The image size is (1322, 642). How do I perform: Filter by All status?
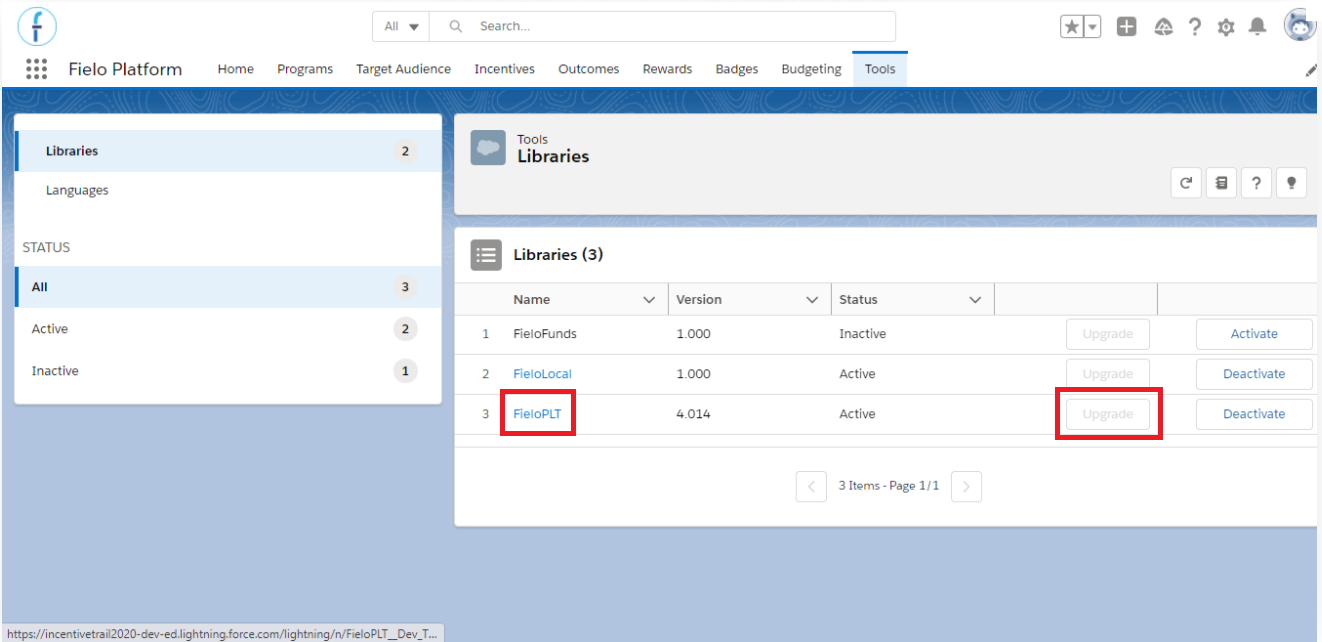[x=228, y=287]
